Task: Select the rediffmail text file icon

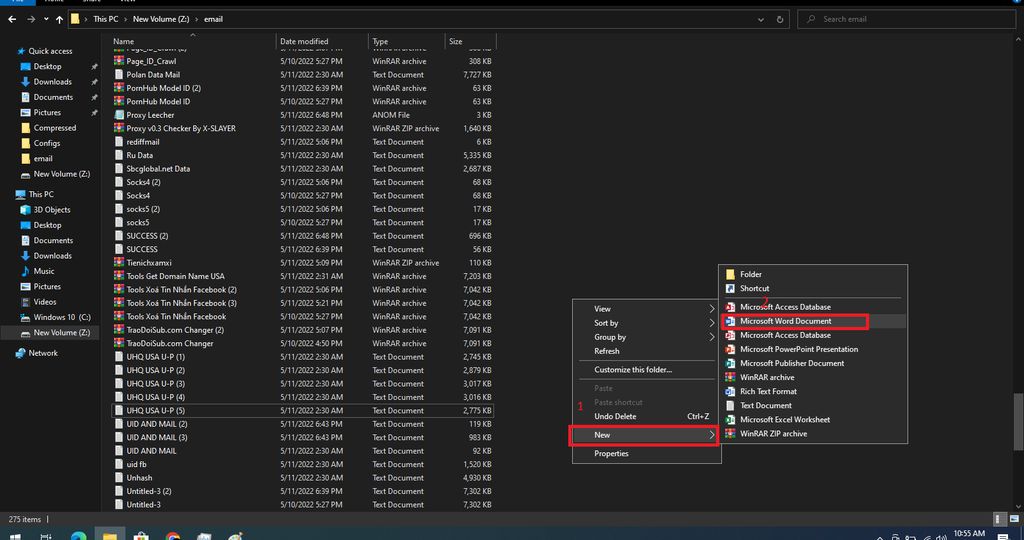Action: pos(119,142)
